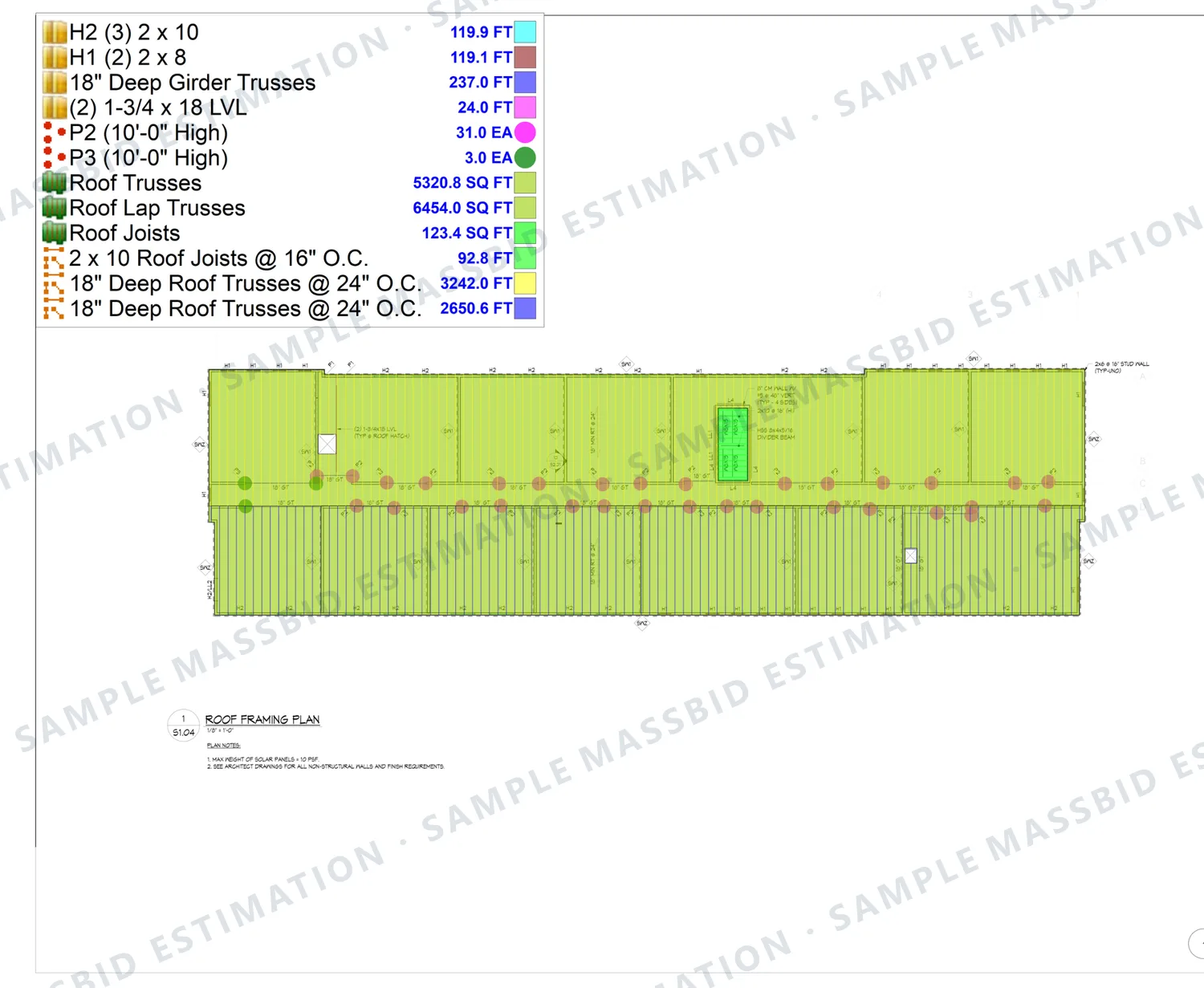Select the 237.0 FT quantity value
Viewport: 1204px width, 988px height.
[480, 82]
